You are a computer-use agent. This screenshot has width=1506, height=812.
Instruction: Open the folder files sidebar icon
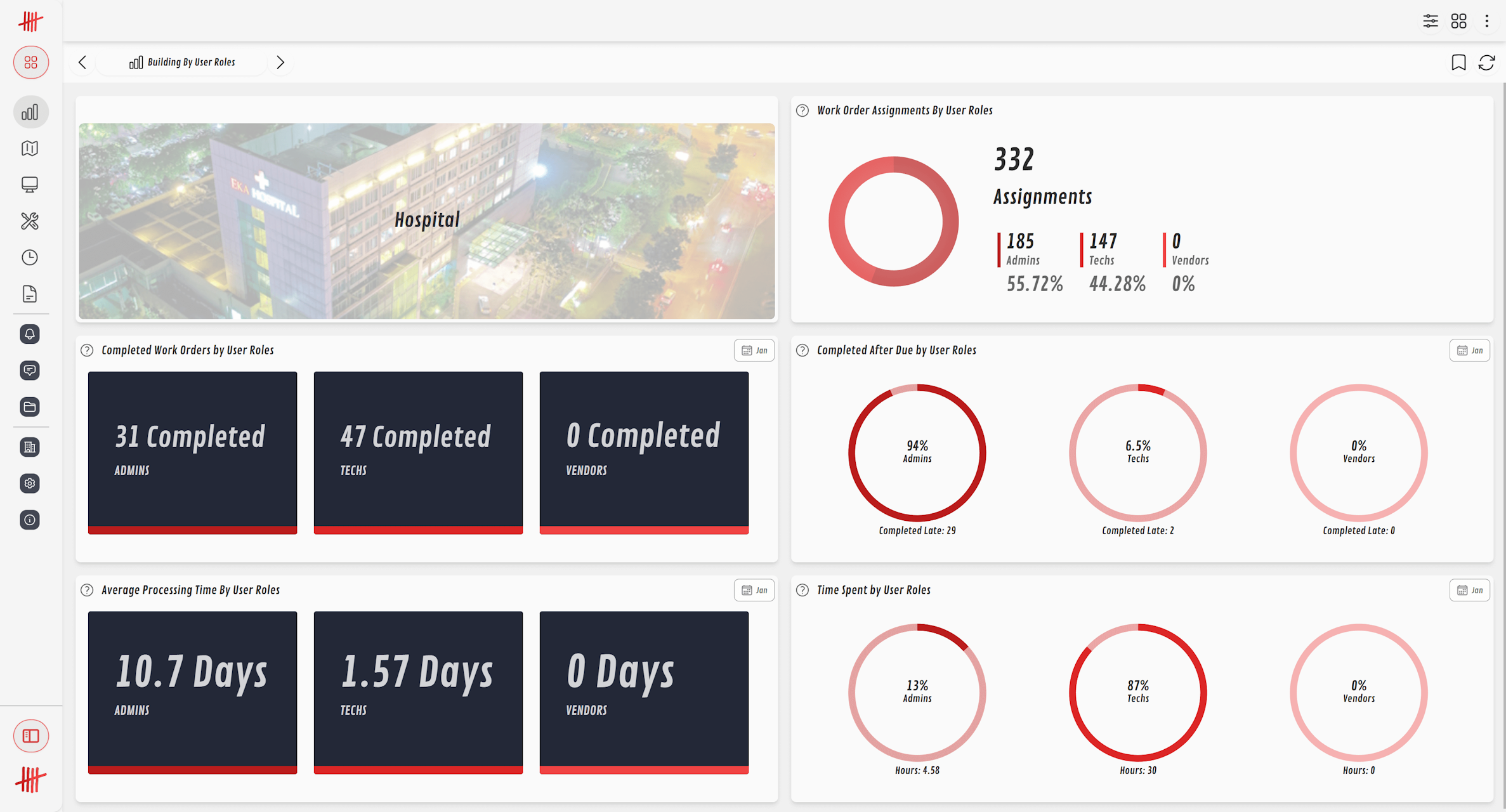tap(30, 407)
